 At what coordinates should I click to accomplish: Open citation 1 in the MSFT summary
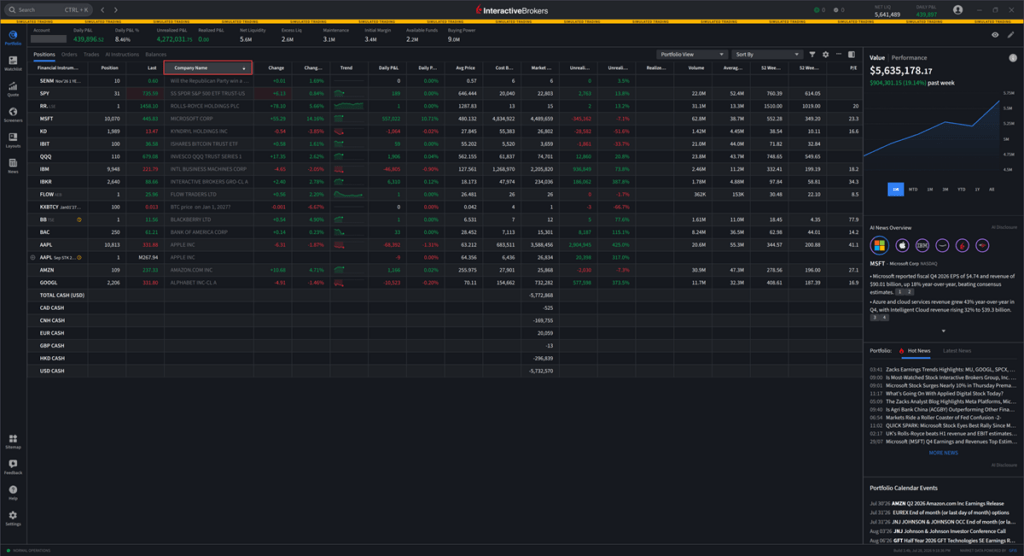click(899, 292)
